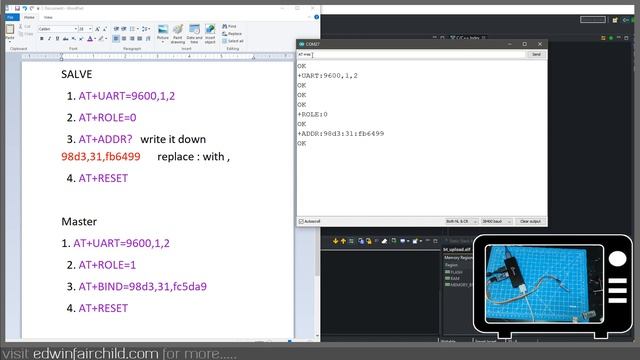Insert Date and time
The image size is (640, 360).
pyautogui.click(x=194, y=33)
